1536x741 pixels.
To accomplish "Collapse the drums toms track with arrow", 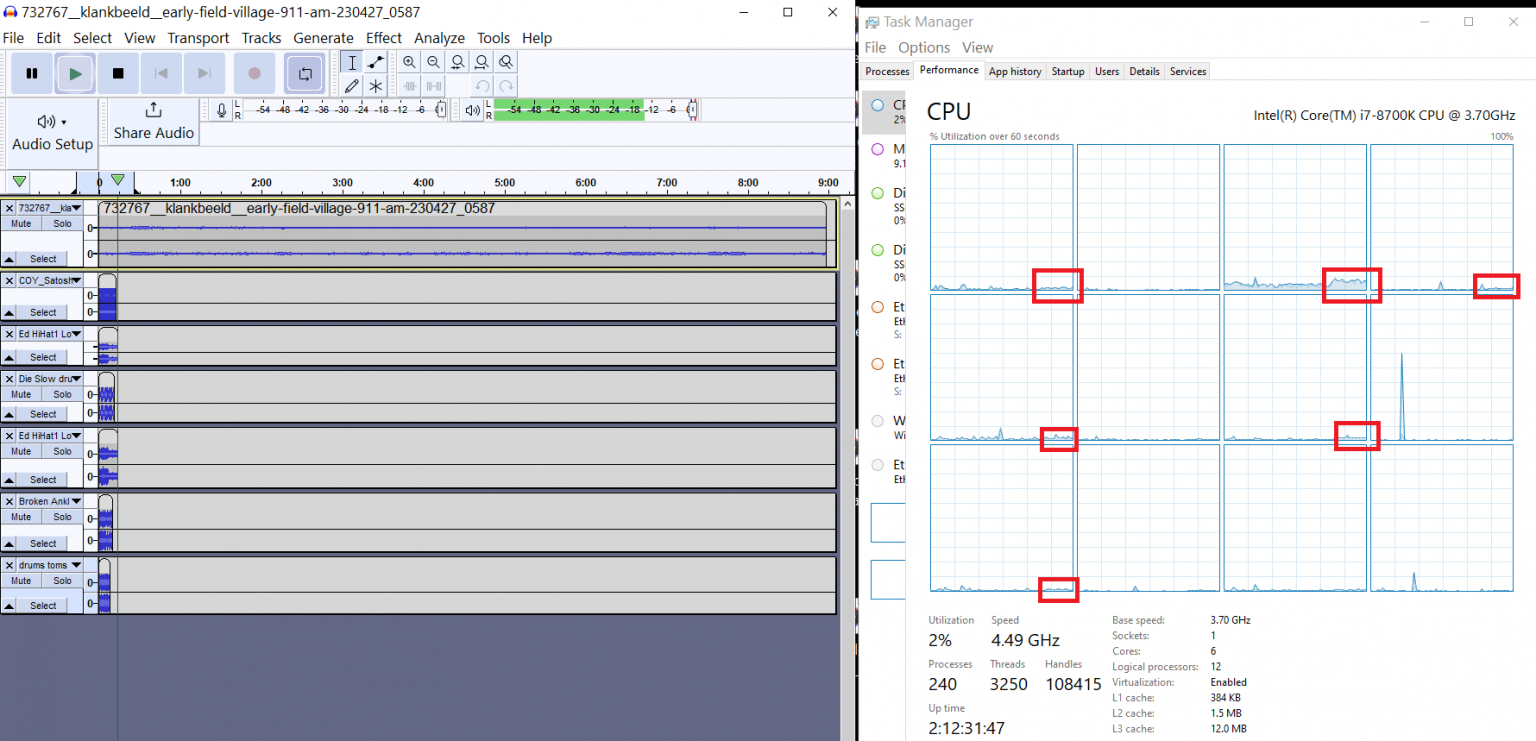I will (x=9, y=606).
